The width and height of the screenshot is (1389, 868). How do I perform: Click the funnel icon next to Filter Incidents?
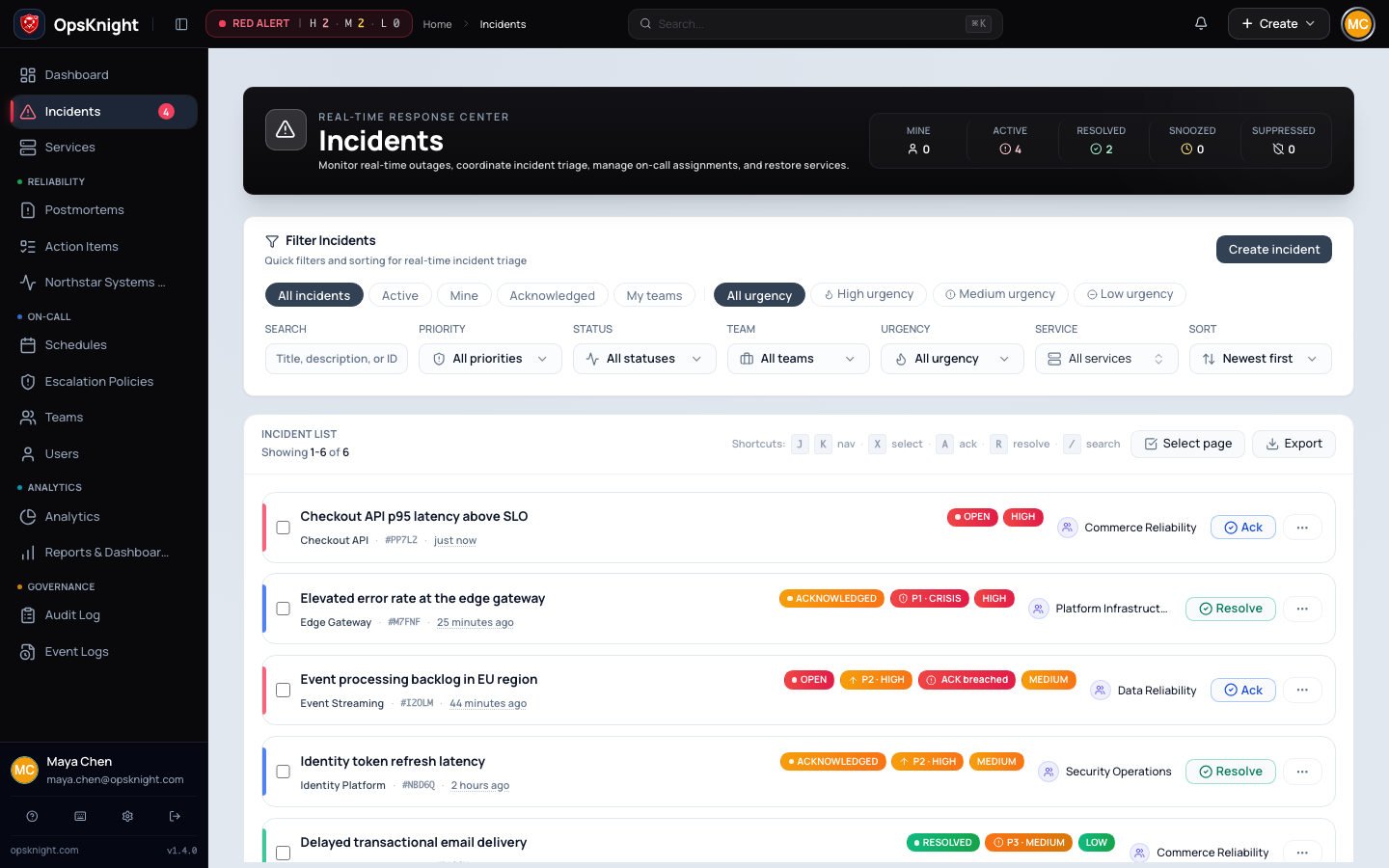272,241
